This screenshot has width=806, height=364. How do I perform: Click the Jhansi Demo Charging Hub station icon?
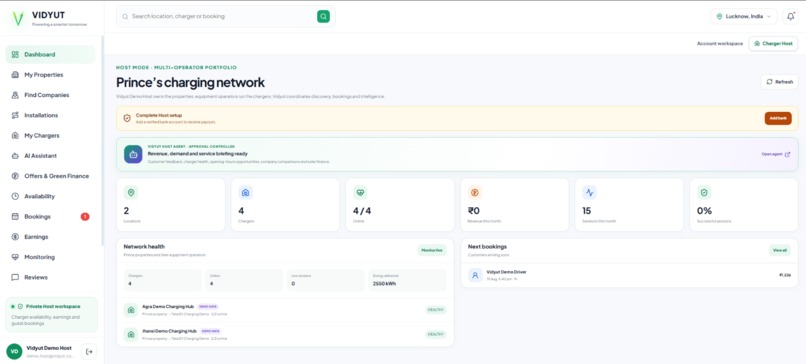[x=131, y=334]
